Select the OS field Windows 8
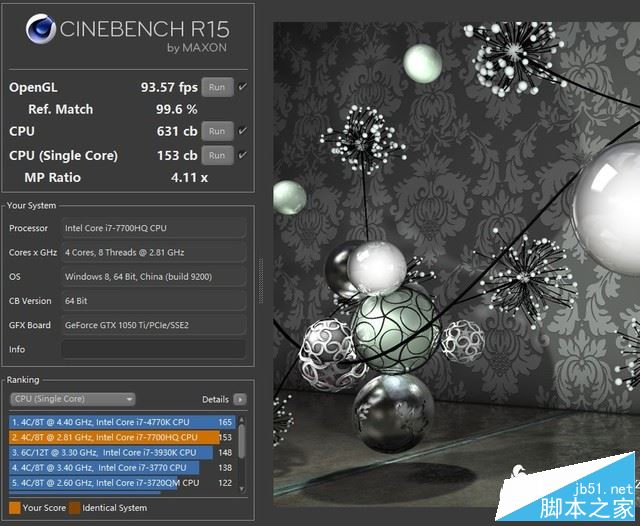The width and height of the screenshot is (640, 526). [153, 277]
